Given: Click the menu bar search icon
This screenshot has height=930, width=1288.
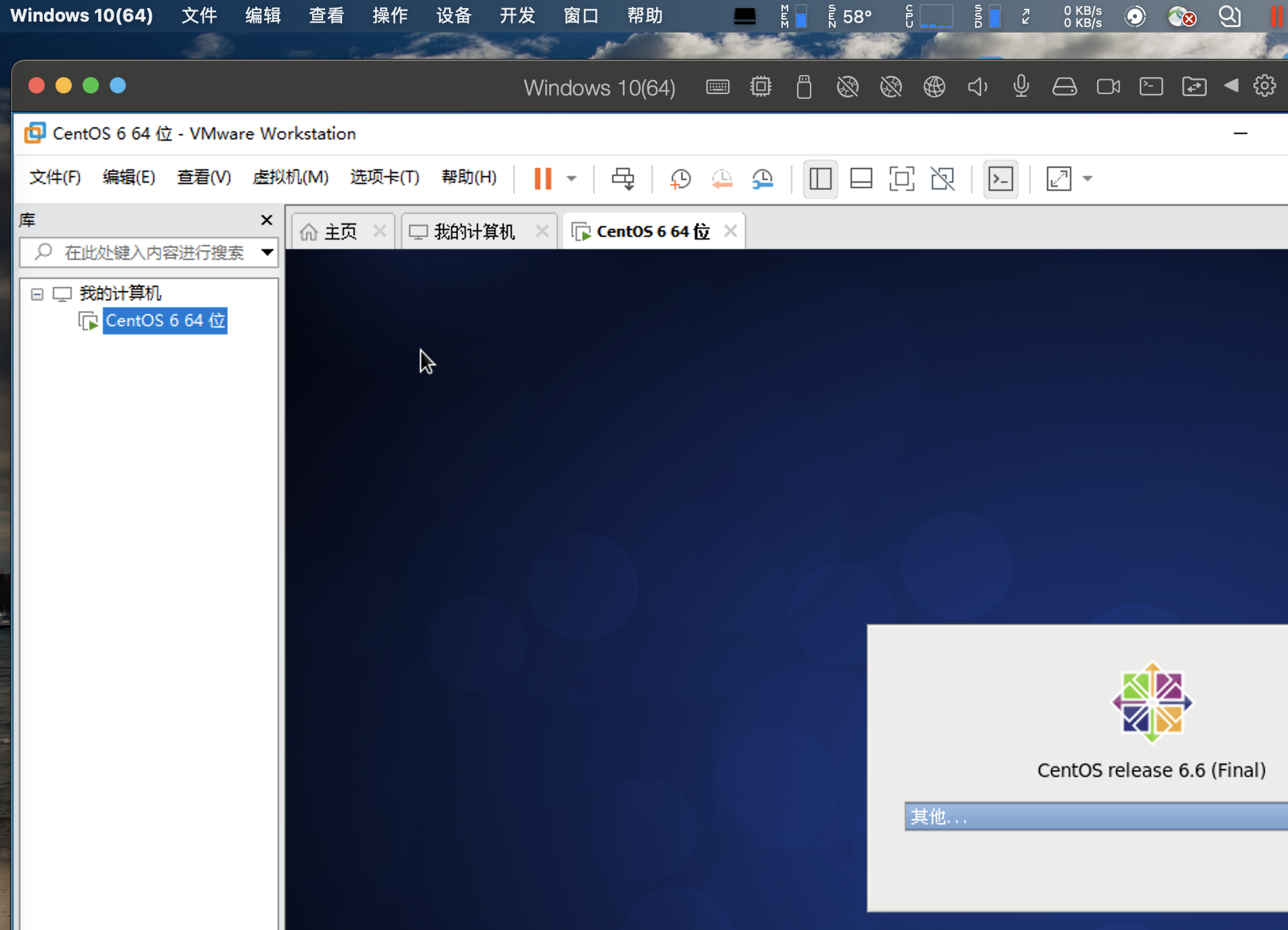Looking at the screenshot, I should coord(1229,16).
